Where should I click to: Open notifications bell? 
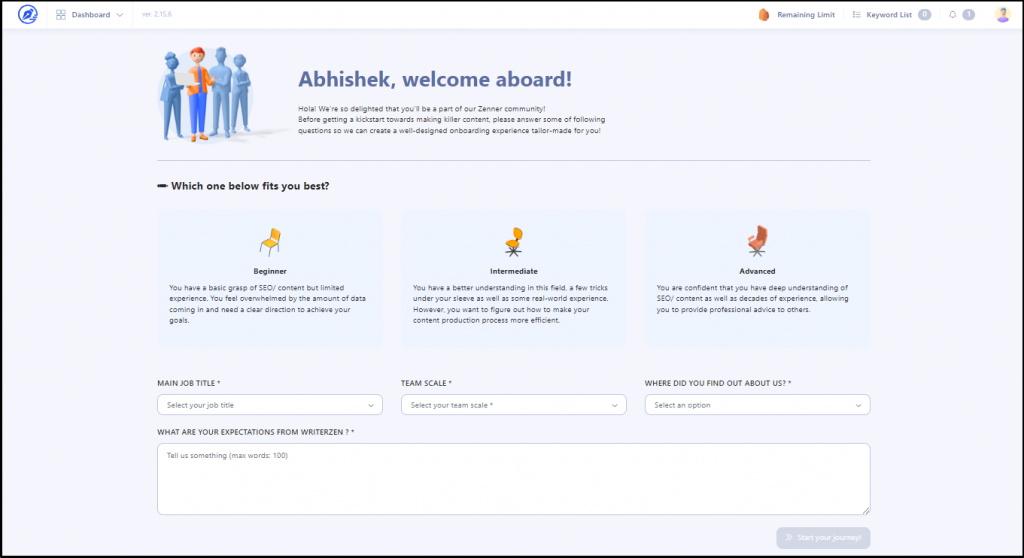(952, 14)
